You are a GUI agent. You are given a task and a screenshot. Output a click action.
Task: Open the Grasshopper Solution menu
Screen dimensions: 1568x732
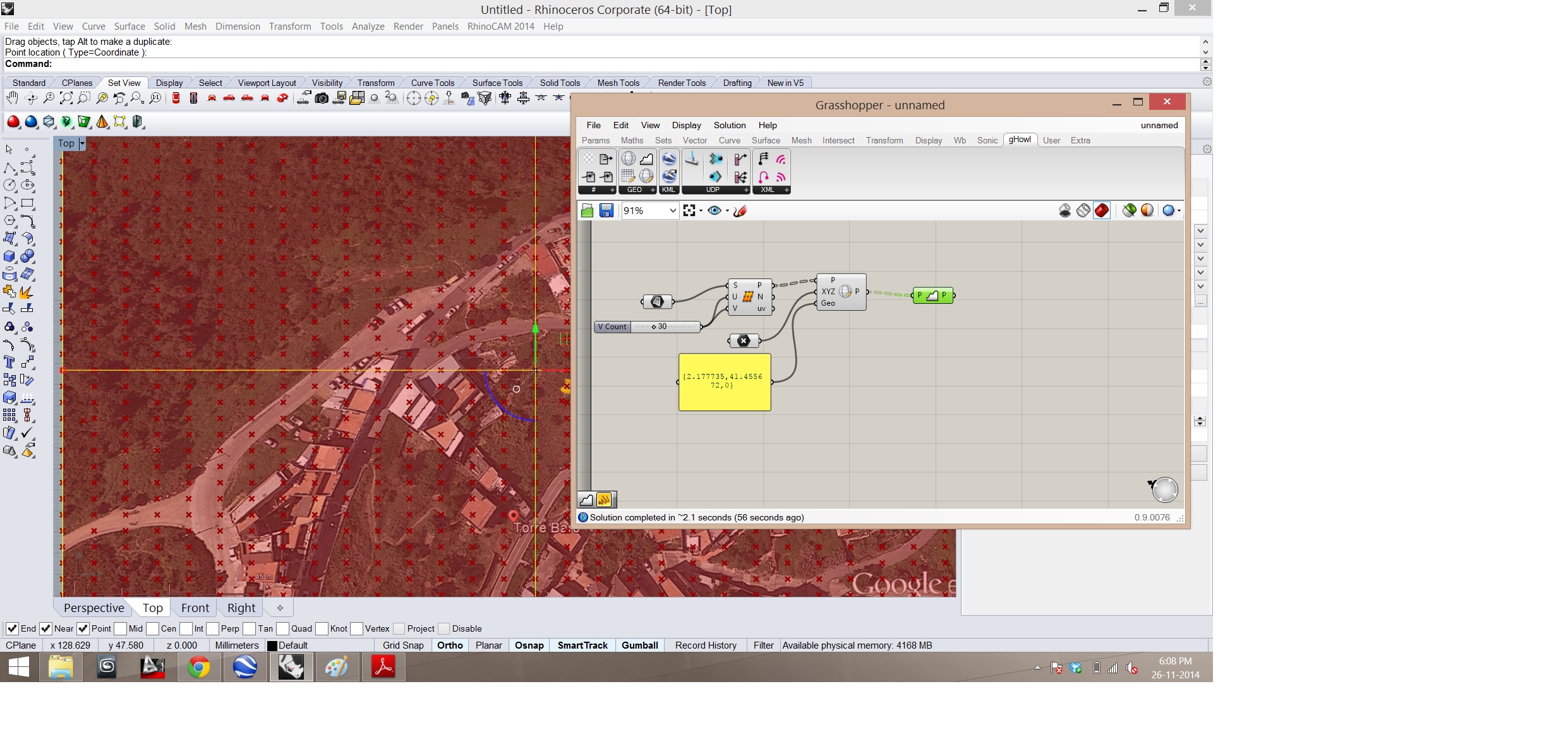[729, 125]
